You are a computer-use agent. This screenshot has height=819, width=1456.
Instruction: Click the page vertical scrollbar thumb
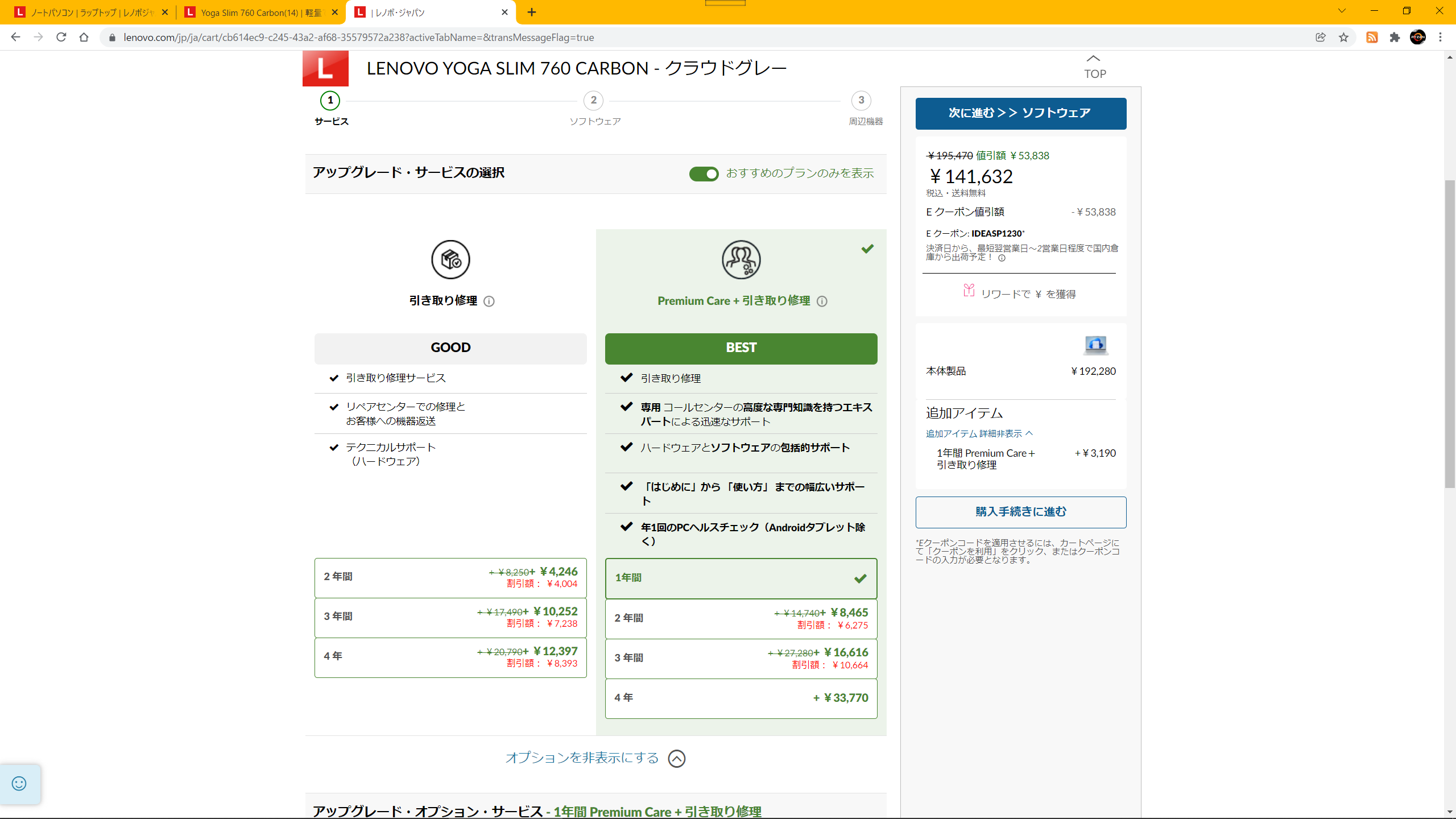click(1450, 334)
